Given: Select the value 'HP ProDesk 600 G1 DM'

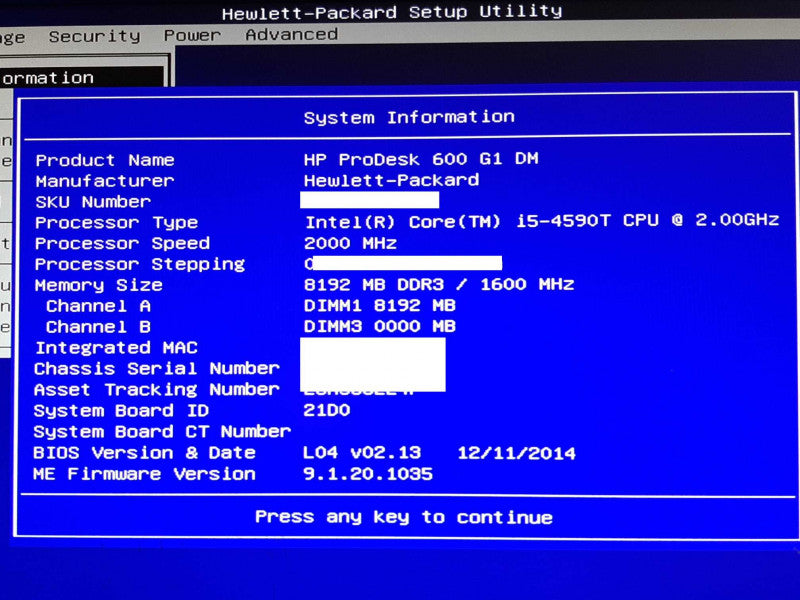Looking at the screenshot, I should (421, 159).
